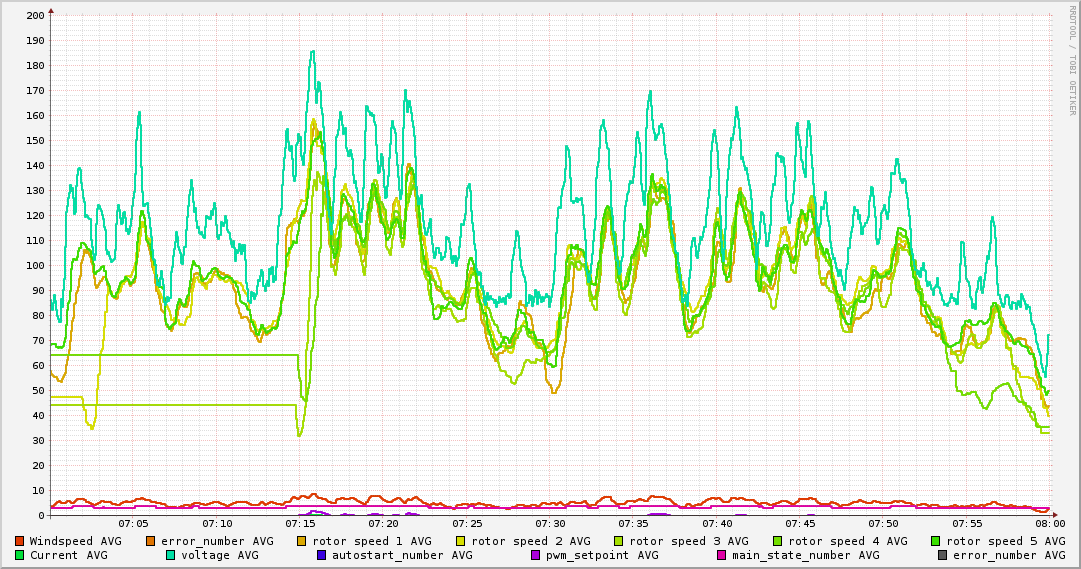The height and width of the screenshot is (569, 1081).
Task: Click the 130 value on vertical axis
Action: [34, 190]
